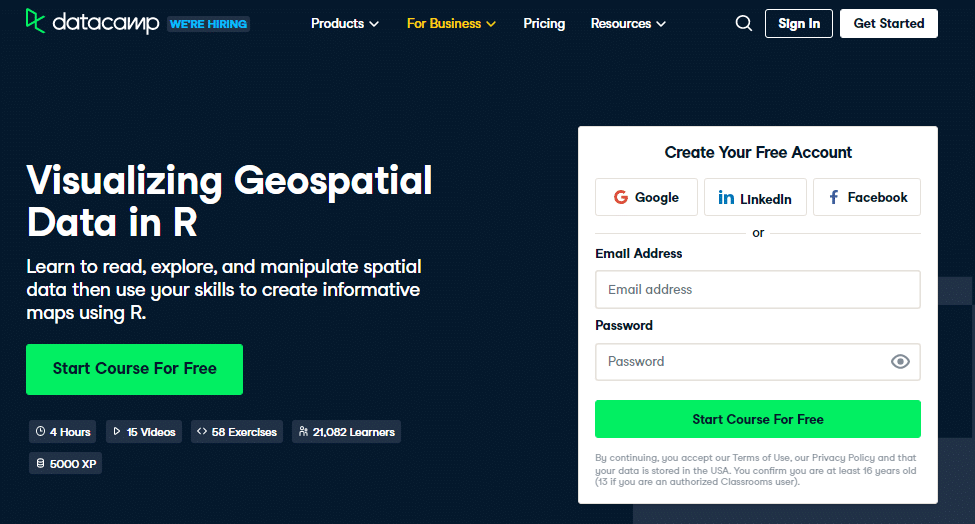975x524 pixels.
Task: Open the Terms of Use link
Action: (759, 457)
